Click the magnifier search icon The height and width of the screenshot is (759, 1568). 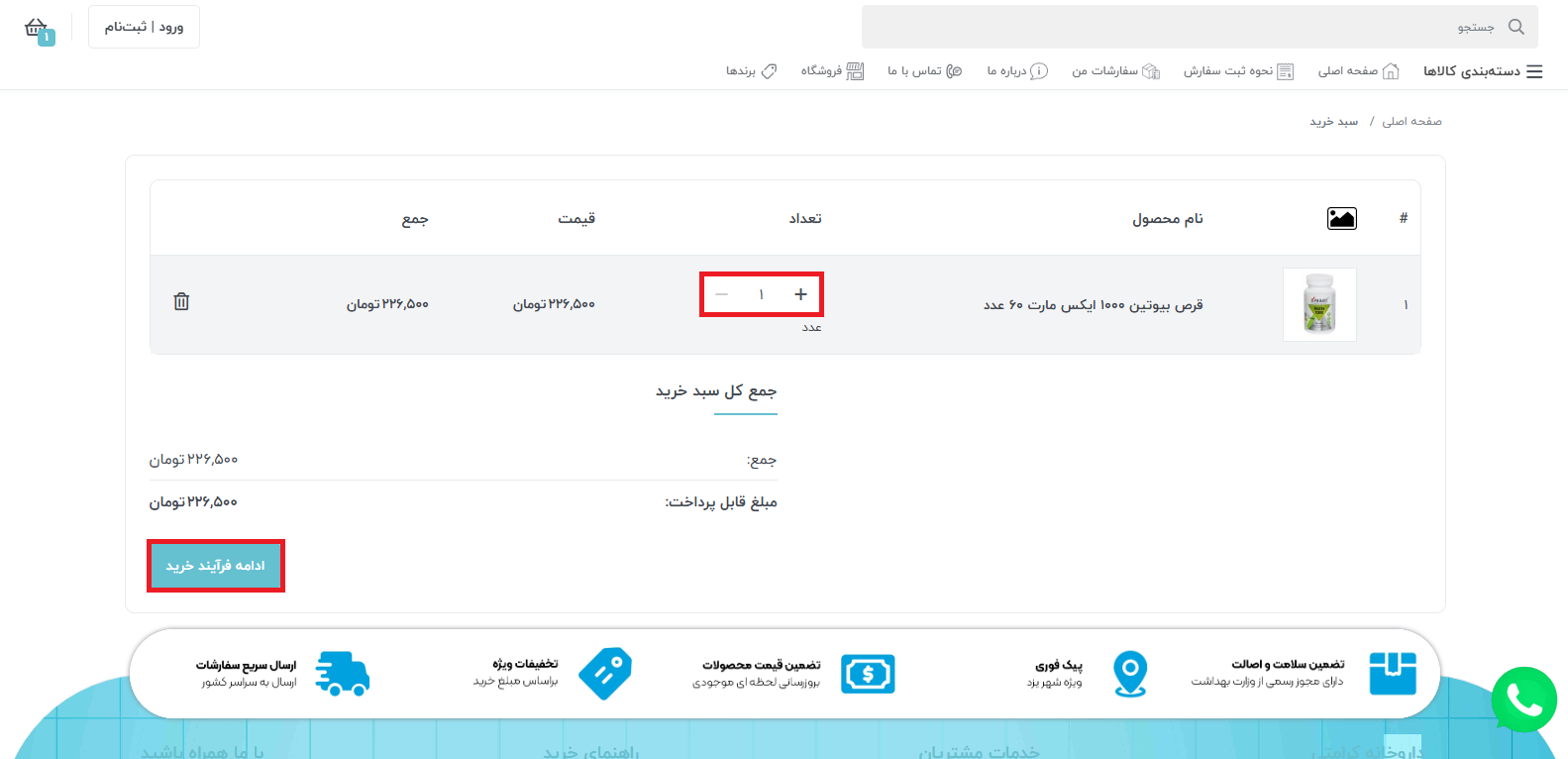(1516, 27)
